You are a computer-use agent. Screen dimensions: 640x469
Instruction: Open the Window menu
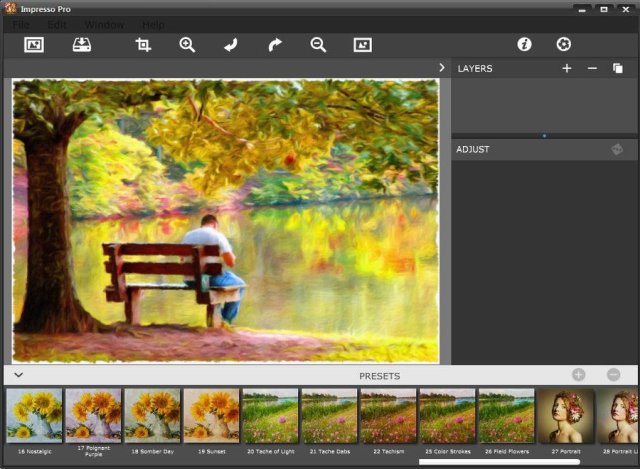coord(104,24)
